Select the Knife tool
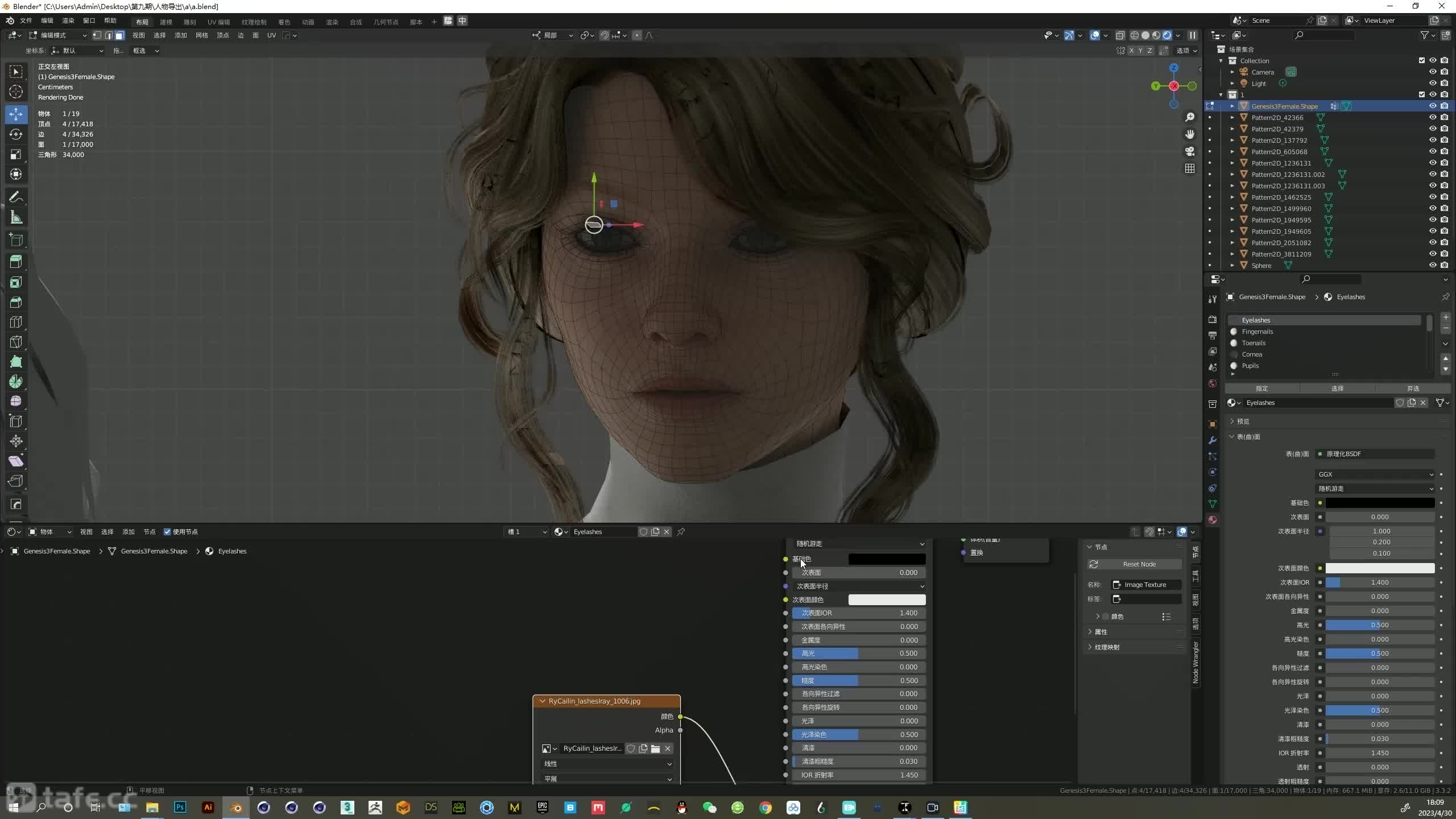 coord(16,342)
